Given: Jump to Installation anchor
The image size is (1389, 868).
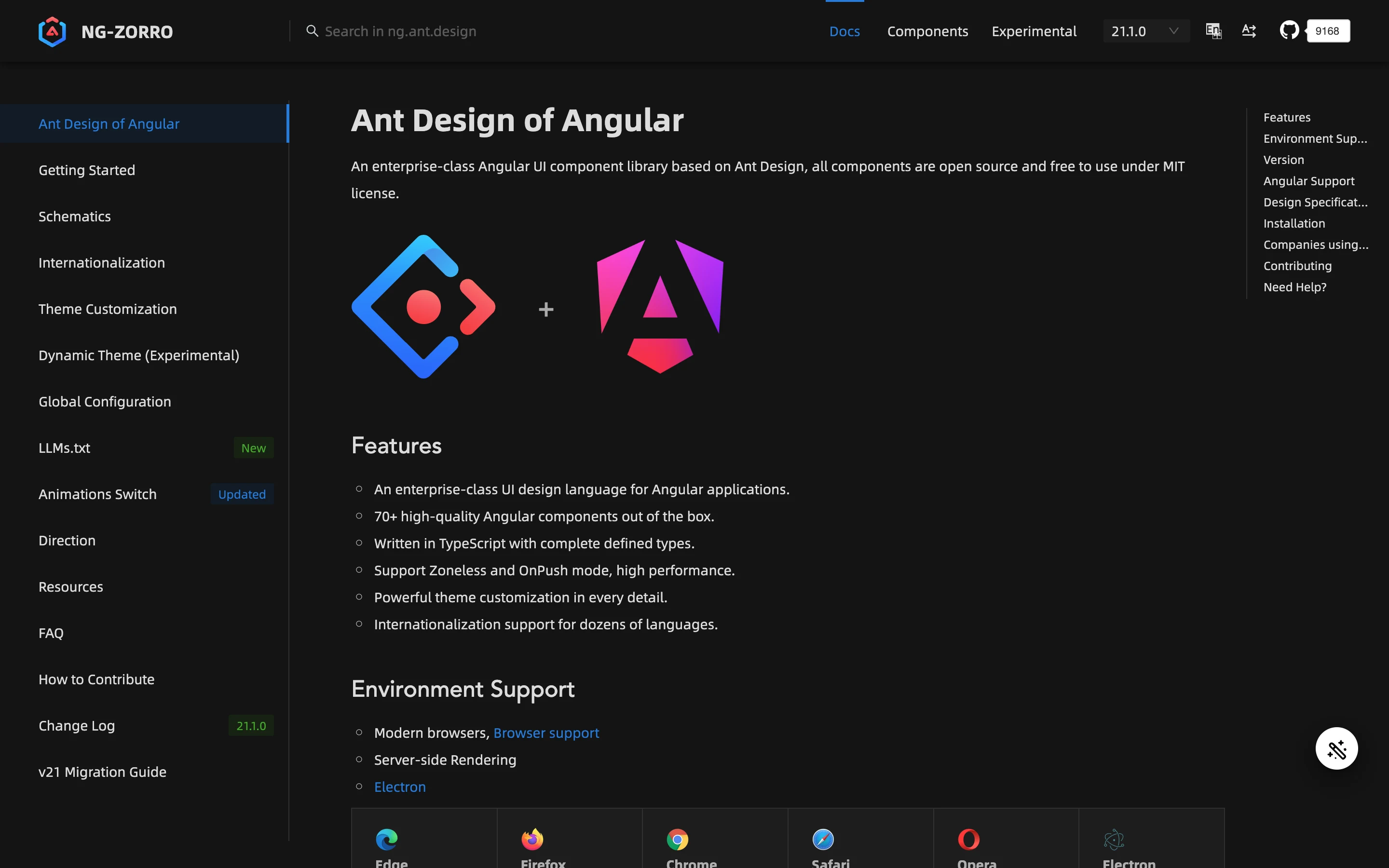Looking at the screenshot, I should (1294, 223).
